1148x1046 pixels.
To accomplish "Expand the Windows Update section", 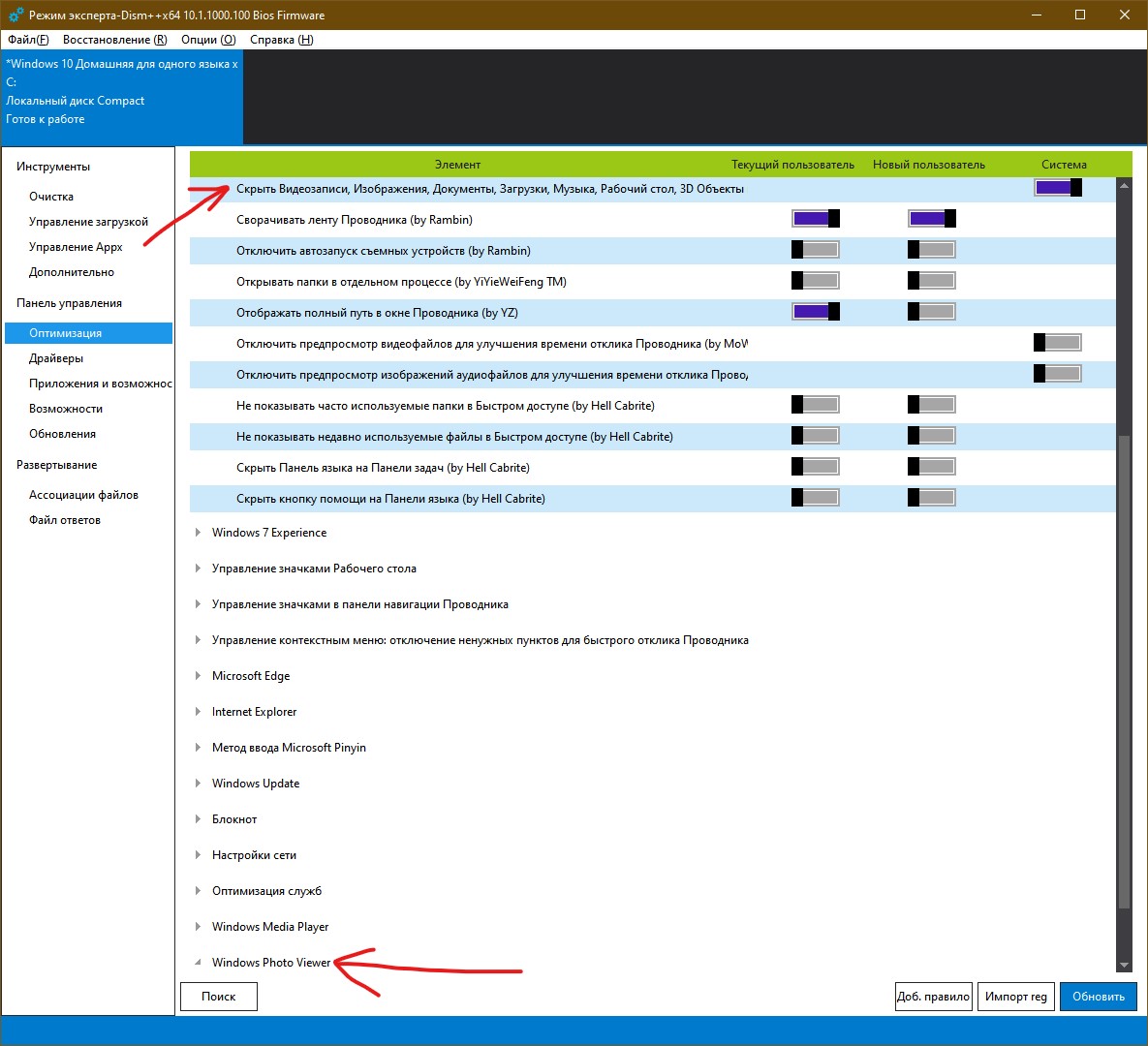I will pos(198,784).
